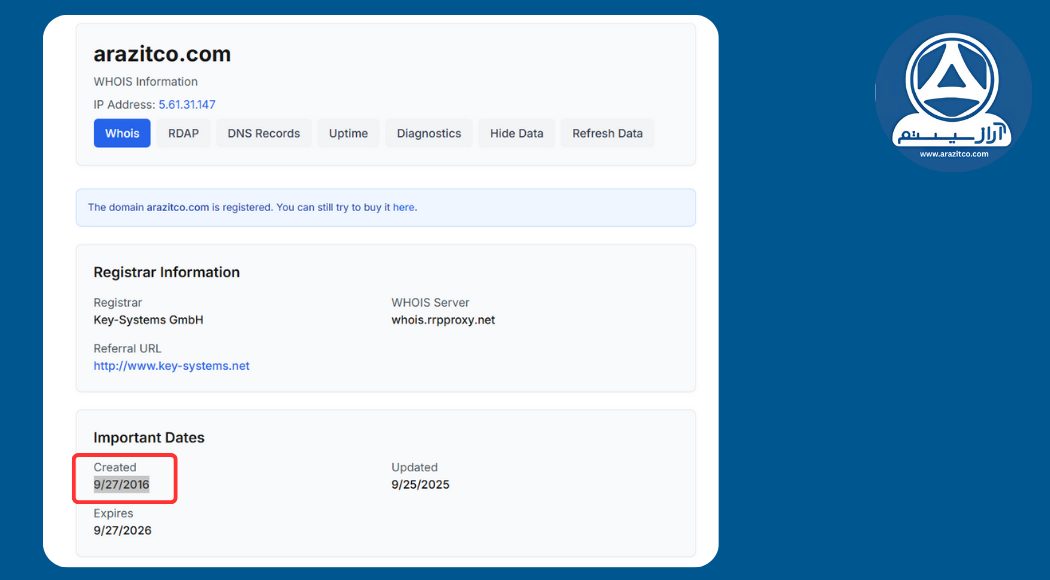Click the 'here' link to buy domain
This screenshot has height=580, width=1050.
(403, 208)
